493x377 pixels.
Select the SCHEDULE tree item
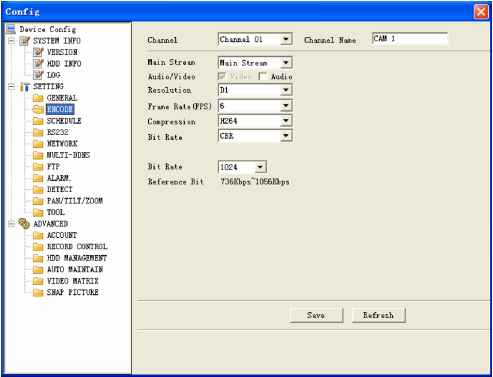[x=64, y=121]
